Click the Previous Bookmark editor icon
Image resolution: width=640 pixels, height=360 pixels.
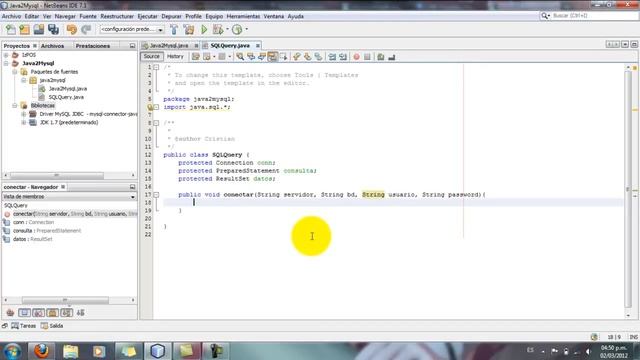click(297, 57)
